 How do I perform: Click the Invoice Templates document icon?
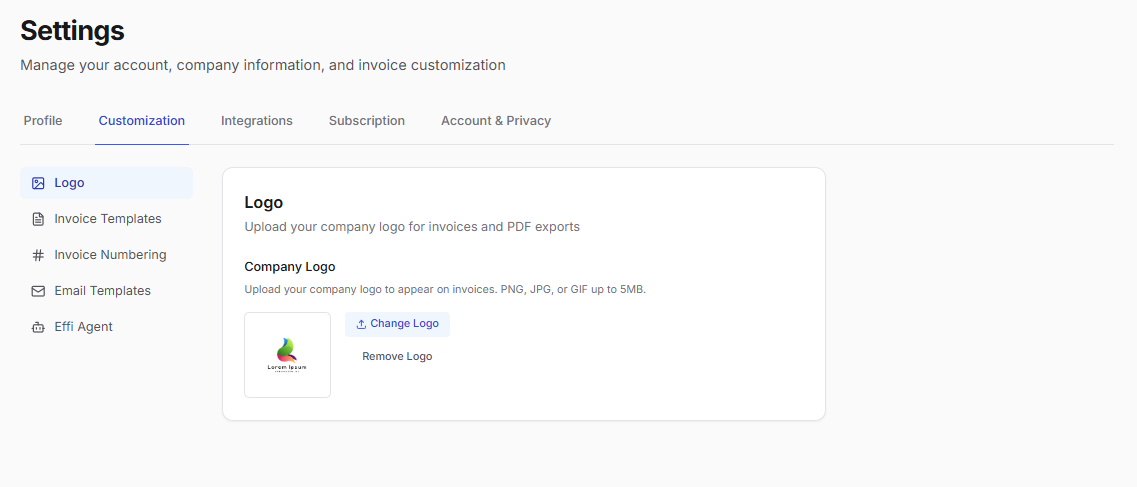point(38,219)
